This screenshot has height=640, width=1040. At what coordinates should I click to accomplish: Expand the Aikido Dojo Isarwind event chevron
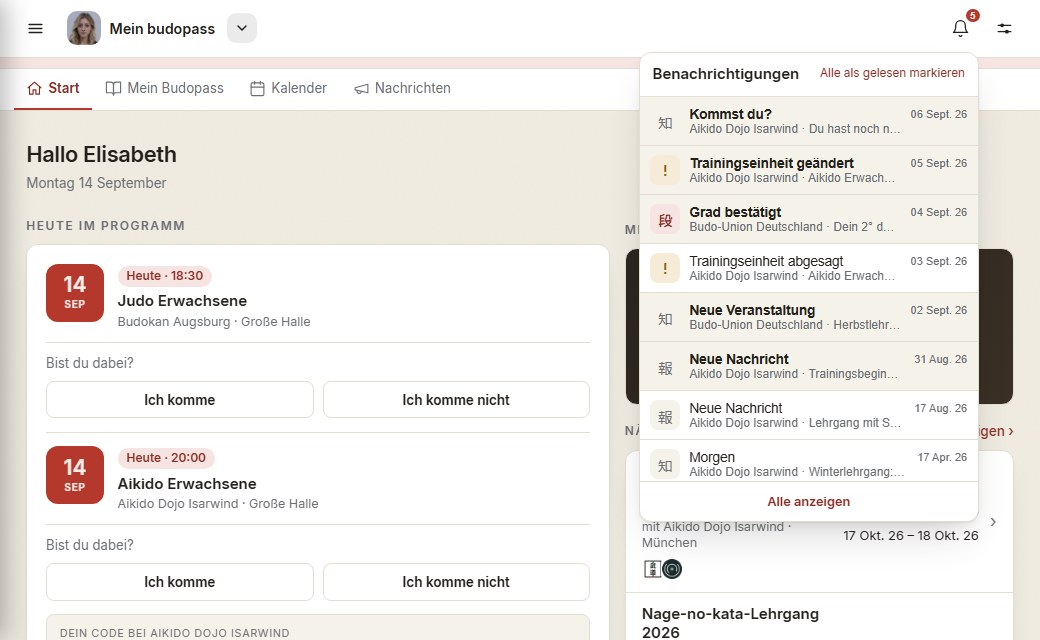coord(993,522)
